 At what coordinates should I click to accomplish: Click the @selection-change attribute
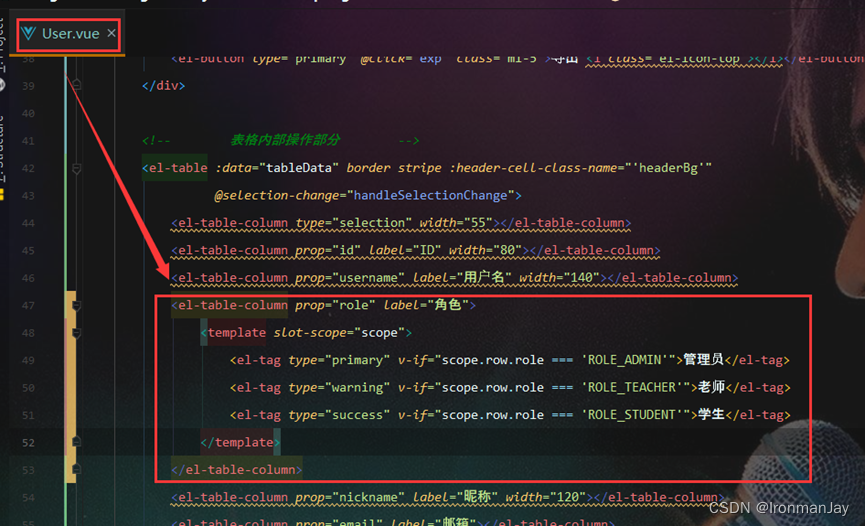tap(276, 195)
